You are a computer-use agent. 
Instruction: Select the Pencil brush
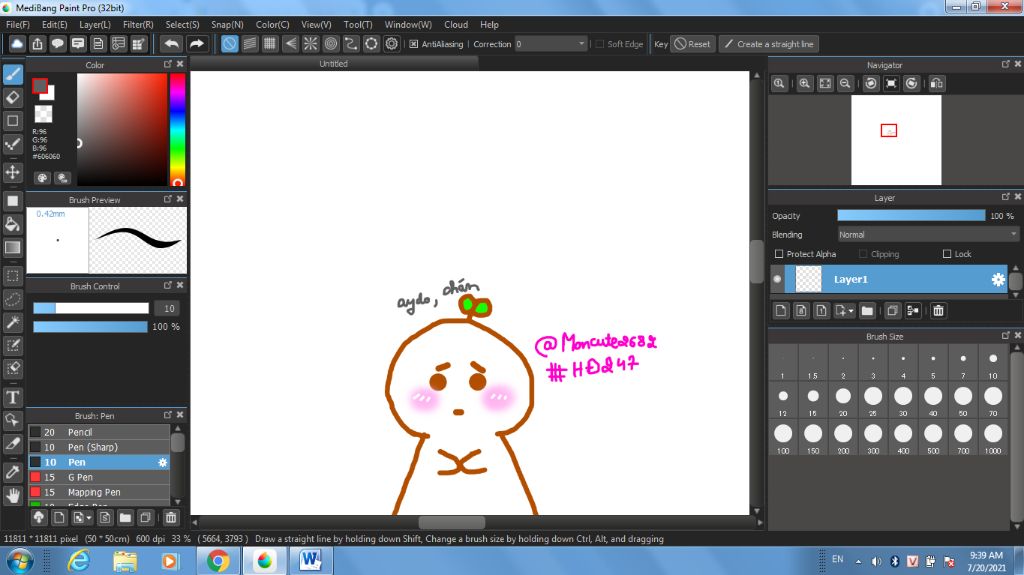99,432
